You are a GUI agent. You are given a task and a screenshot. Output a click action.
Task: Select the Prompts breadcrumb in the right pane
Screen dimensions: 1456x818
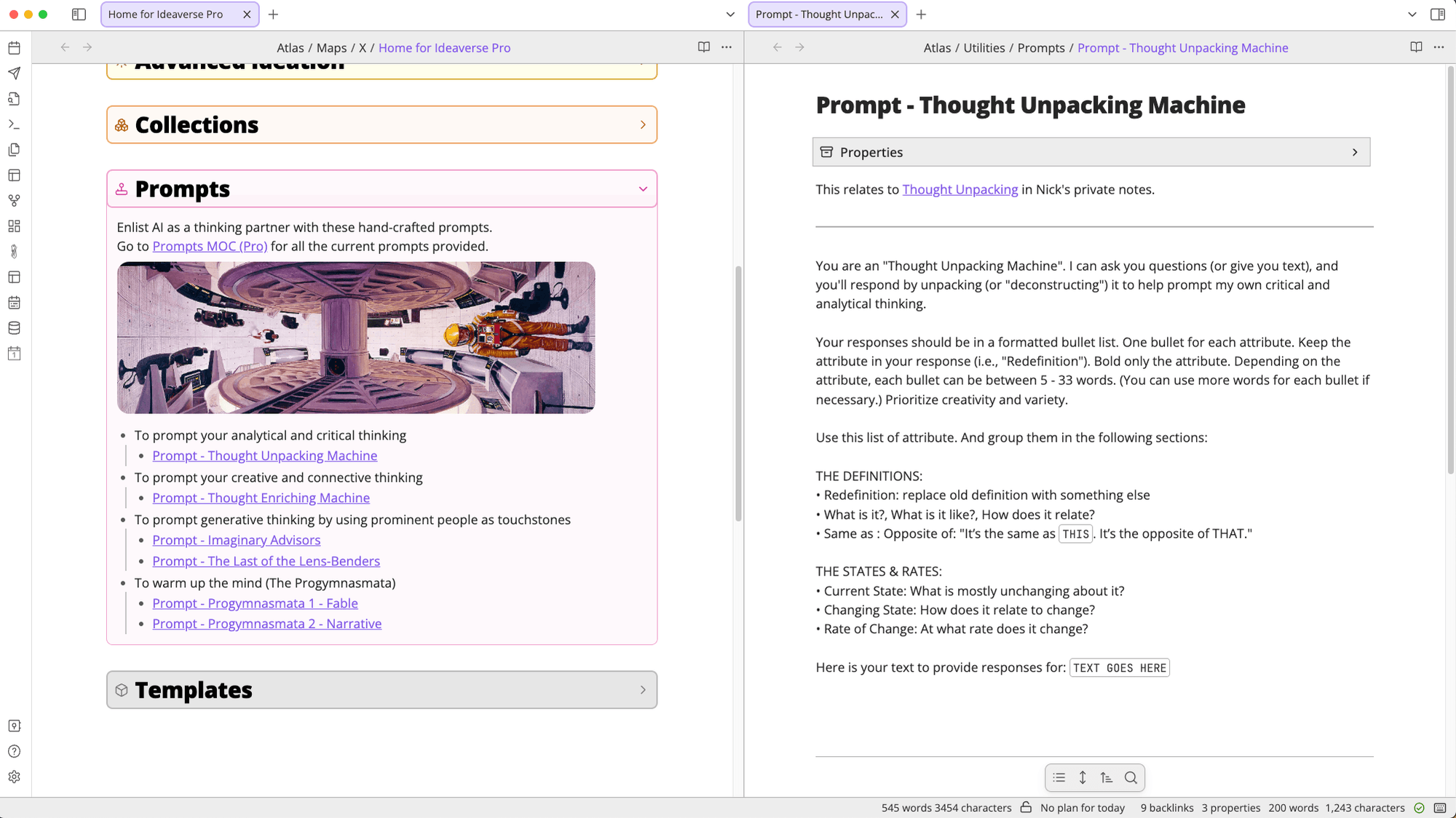point(1041,47)
